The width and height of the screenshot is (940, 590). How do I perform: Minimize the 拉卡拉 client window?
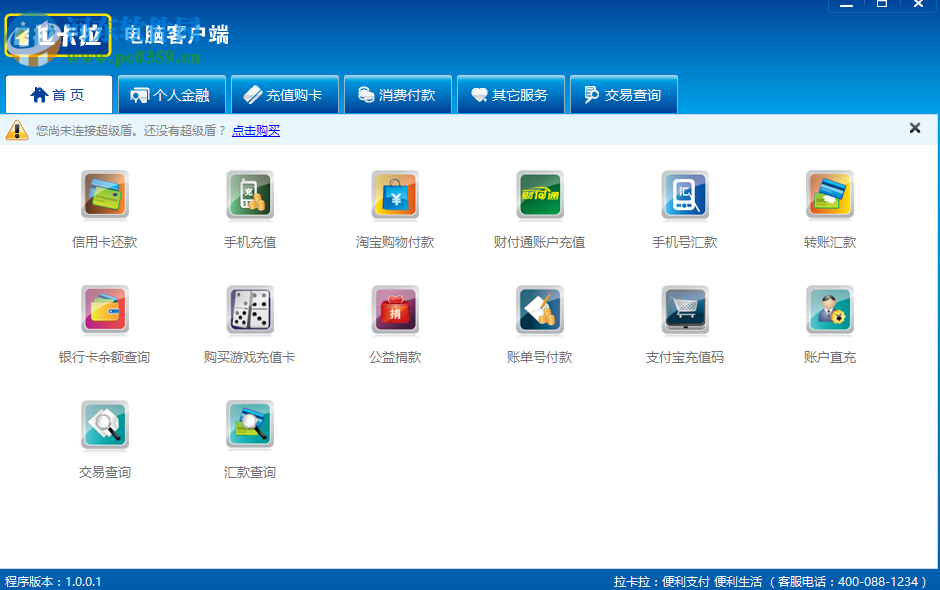tap(846, 5)
